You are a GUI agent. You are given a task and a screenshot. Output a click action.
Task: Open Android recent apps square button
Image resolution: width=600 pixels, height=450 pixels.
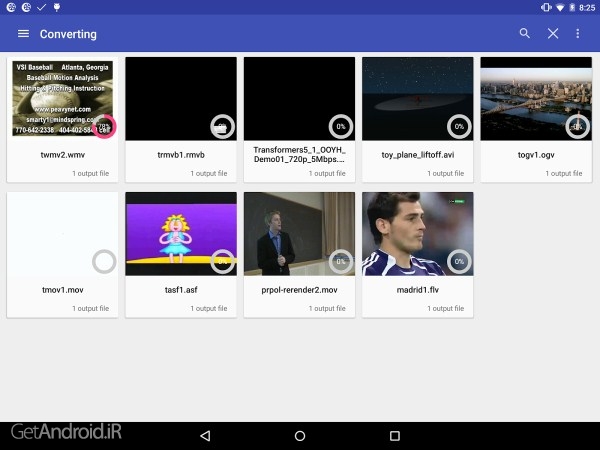pyautogui.click(x=394, y=436)
